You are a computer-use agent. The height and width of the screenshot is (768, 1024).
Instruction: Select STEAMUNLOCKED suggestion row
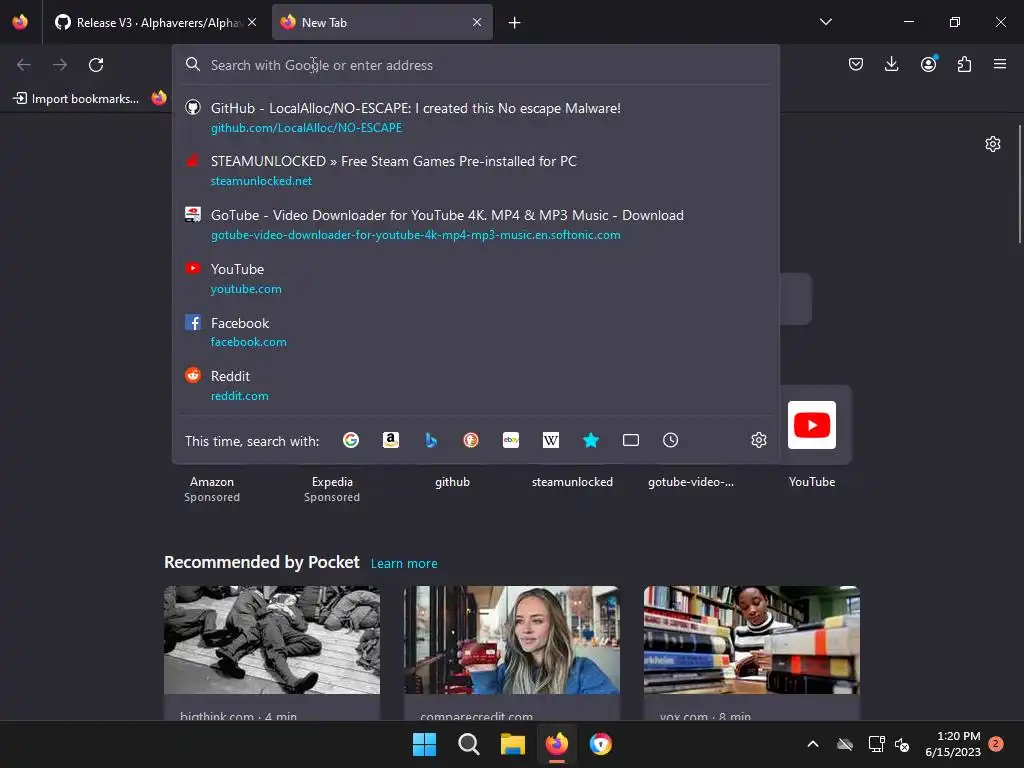coord(476,170)
